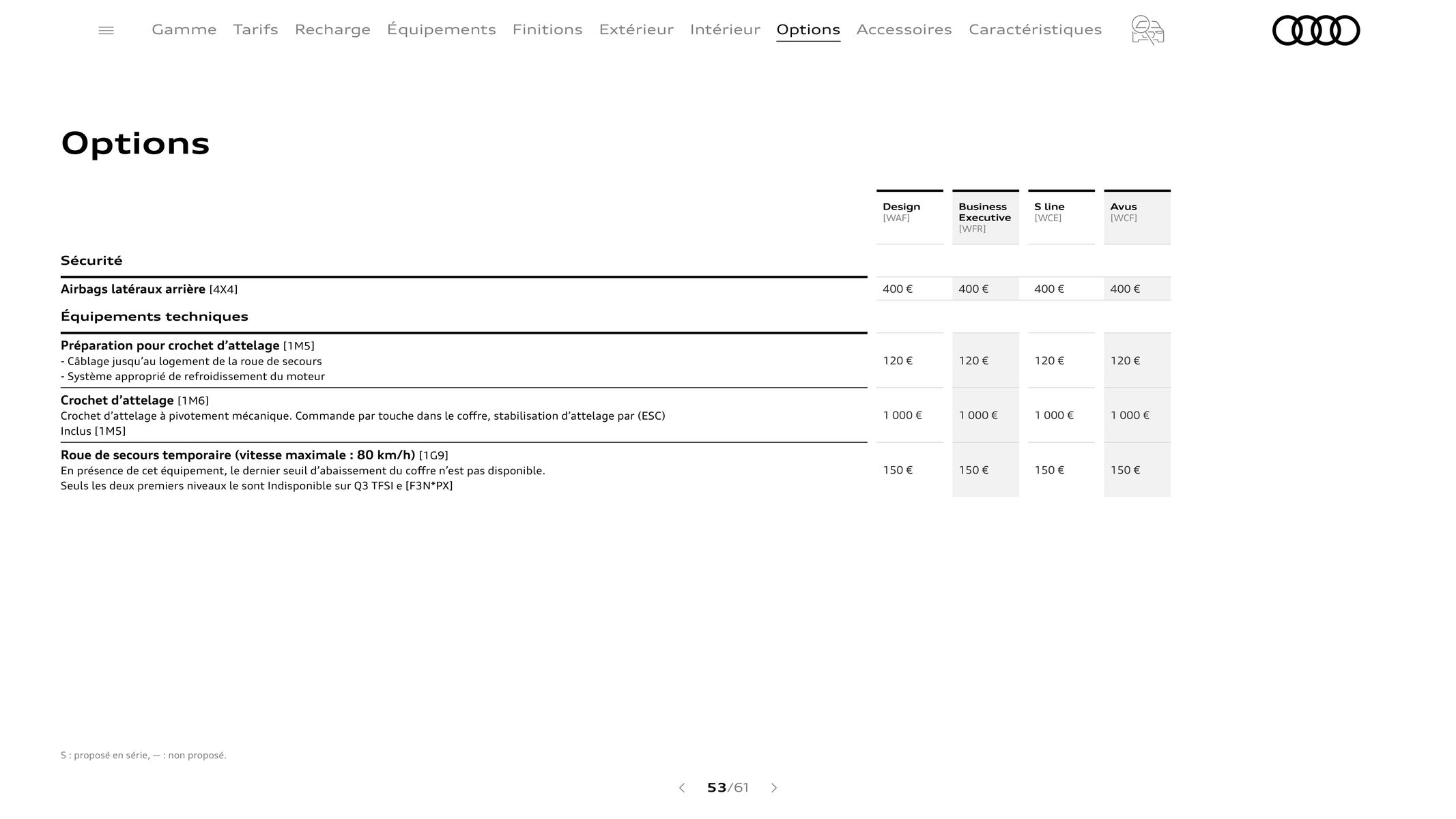Click the 120 € price under Avus
This screenshot has height=819, width=1456.
pos(1125,360)
